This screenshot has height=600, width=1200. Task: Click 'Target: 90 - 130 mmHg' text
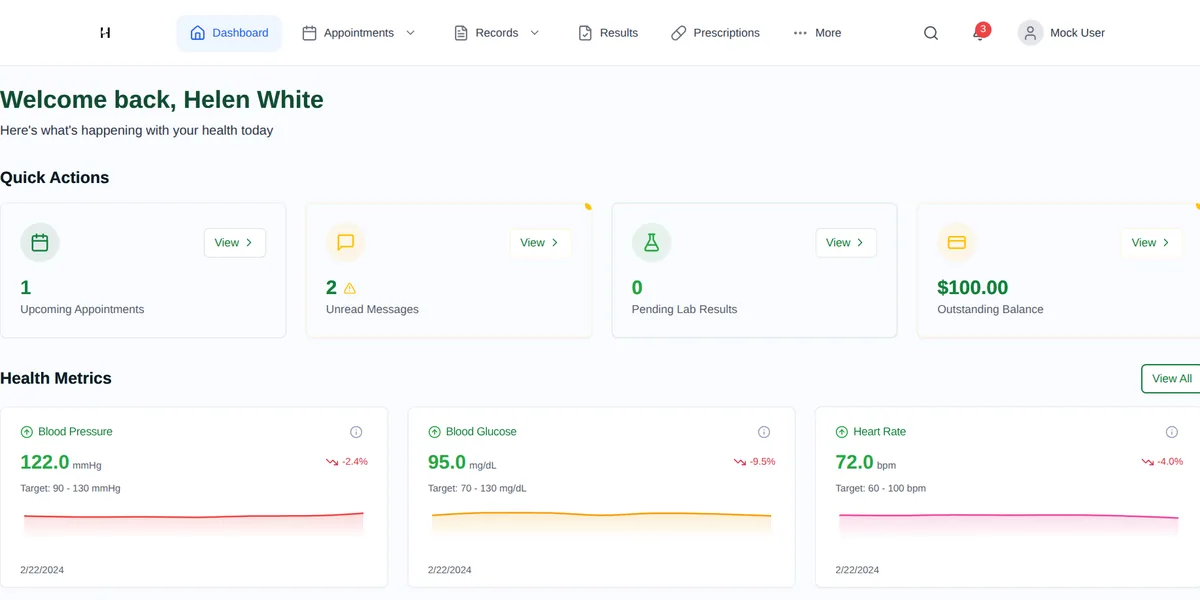70,488
